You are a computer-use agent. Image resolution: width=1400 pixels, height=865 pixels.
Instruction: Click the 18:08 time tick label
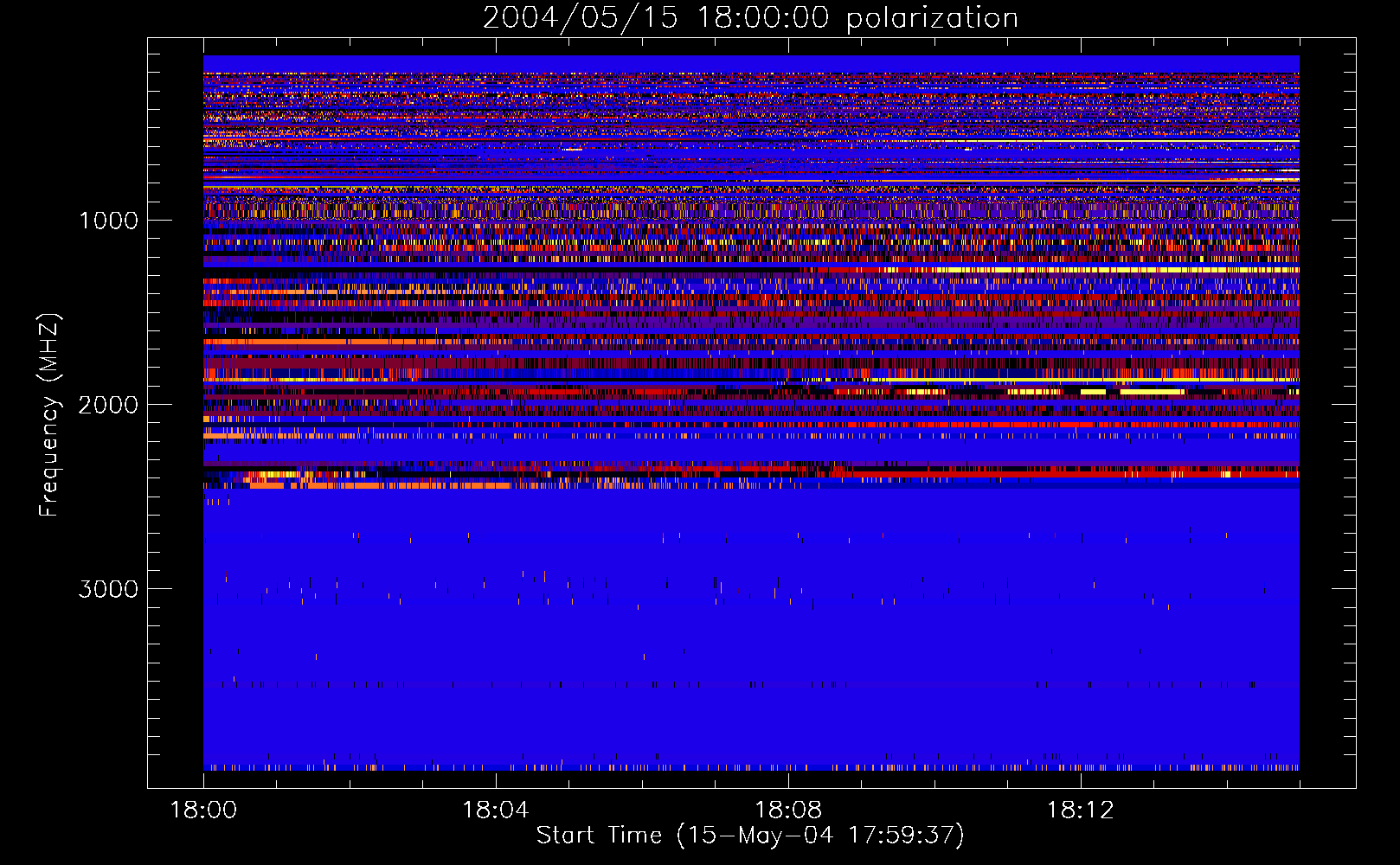tap(788, 811)
